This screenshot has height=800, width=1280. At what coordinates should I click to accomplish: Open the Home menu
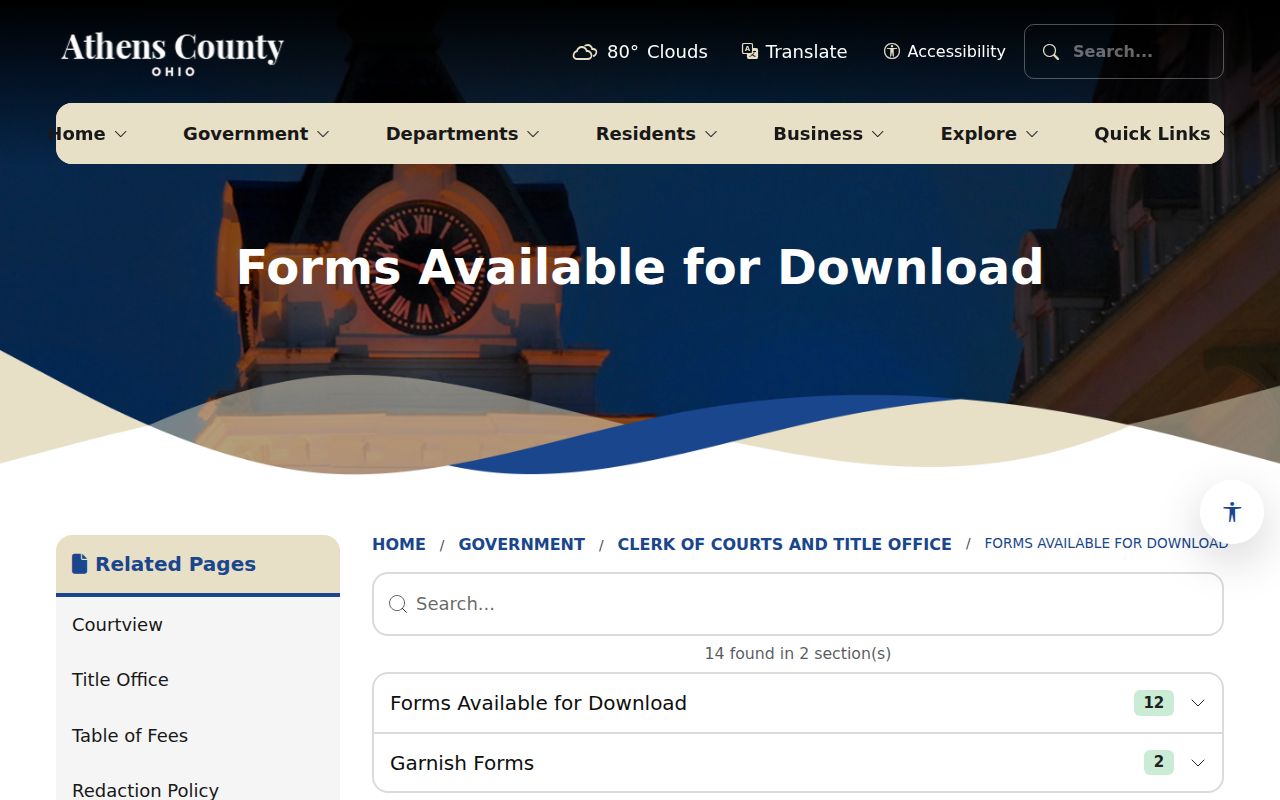(x=89, y=134)
